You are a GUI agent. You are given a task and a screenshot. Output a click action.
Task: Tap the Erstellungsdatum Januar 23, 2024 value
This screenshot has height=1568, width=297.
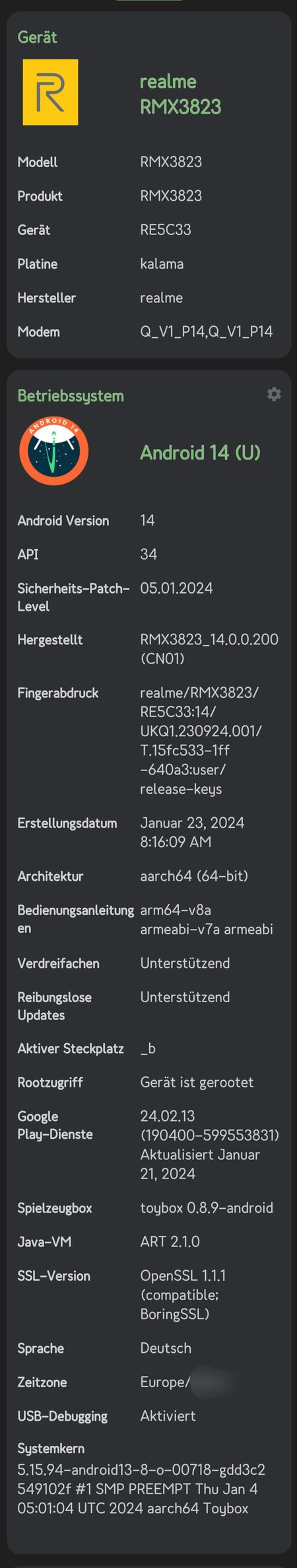click(192, 832)
